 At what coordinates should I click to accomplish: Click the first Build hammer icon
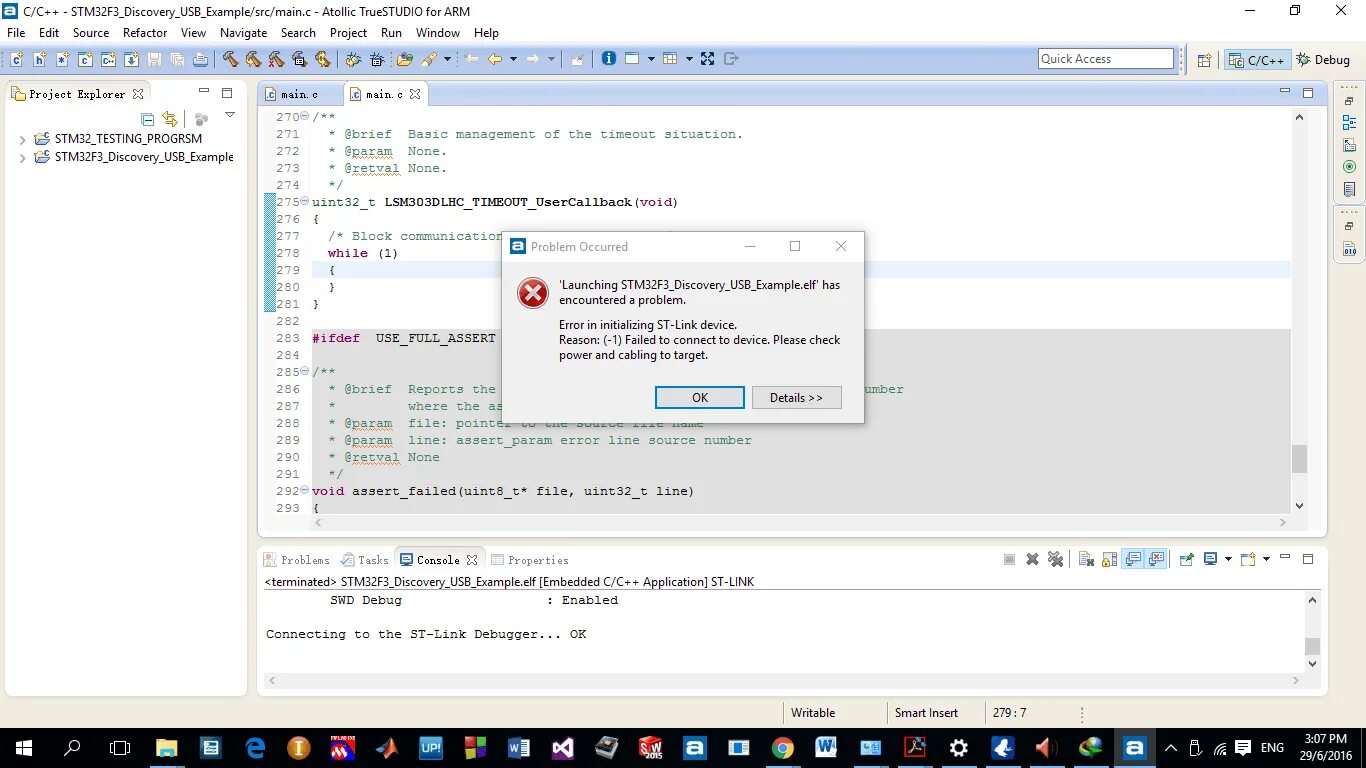pyautogui.click(x=230, y=59)
